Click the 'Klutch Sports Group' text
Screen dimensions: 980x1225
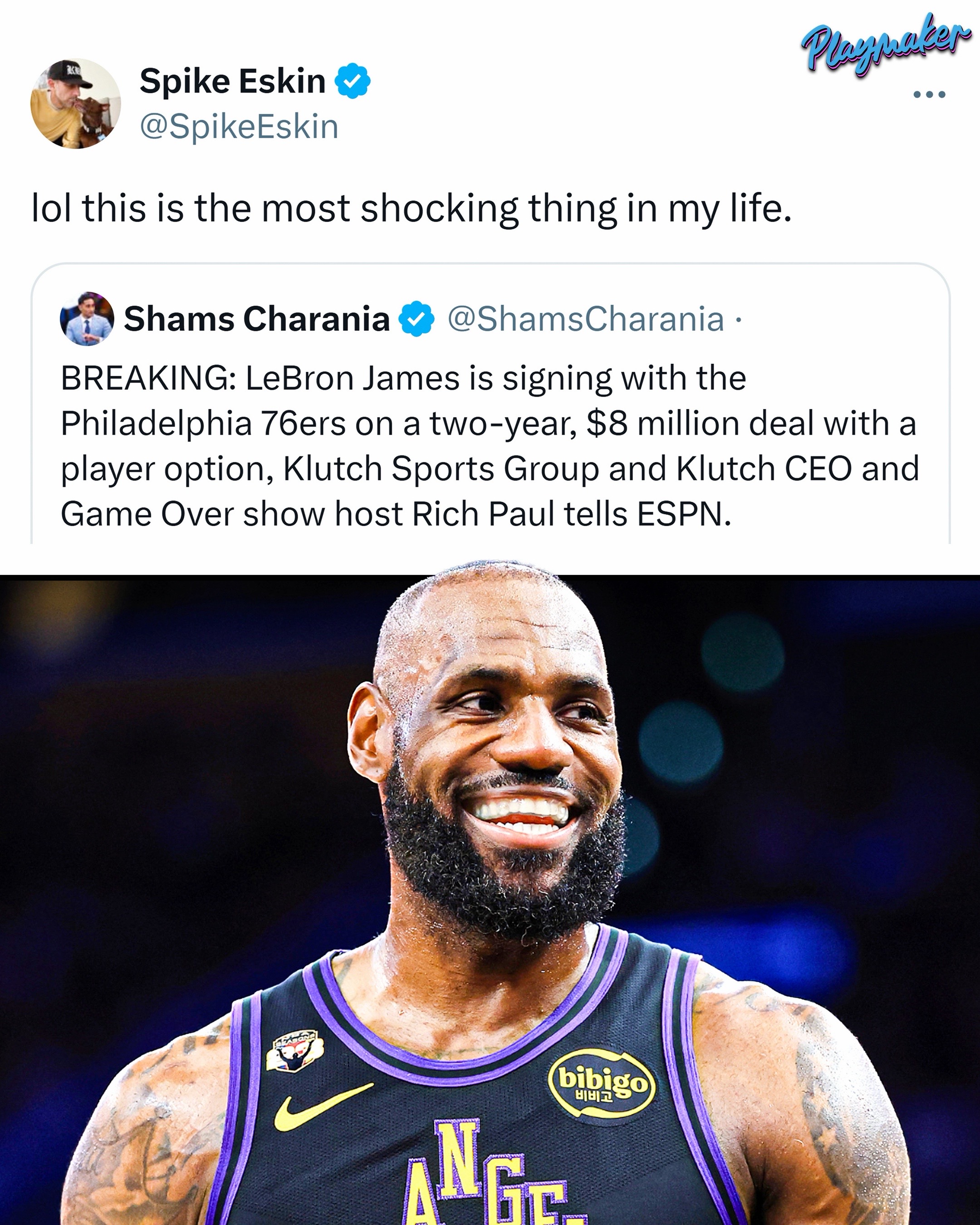point(441,469)
